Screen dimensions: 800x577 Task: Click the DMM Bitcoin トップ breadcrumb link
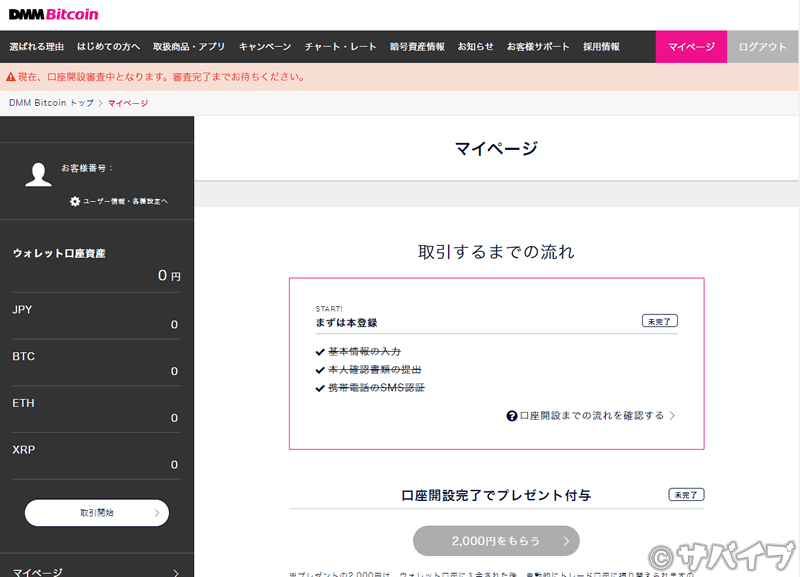point(51,103)
